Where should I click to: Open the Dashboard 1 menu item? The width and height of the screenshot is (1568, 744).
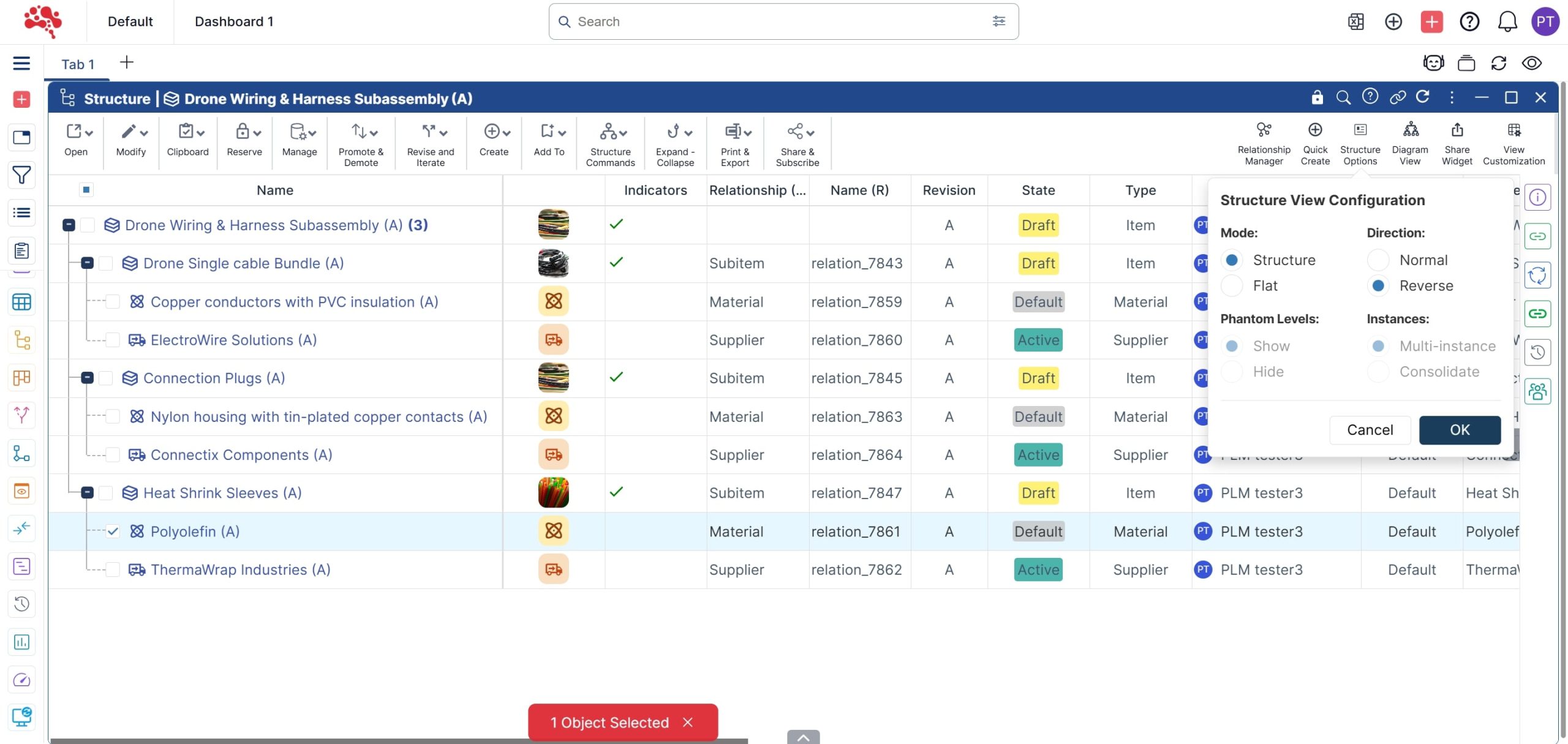coord(234,22)
